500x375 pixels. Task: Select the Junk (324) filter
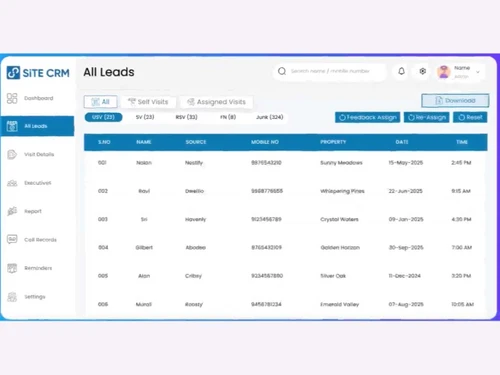click(270, 117)
